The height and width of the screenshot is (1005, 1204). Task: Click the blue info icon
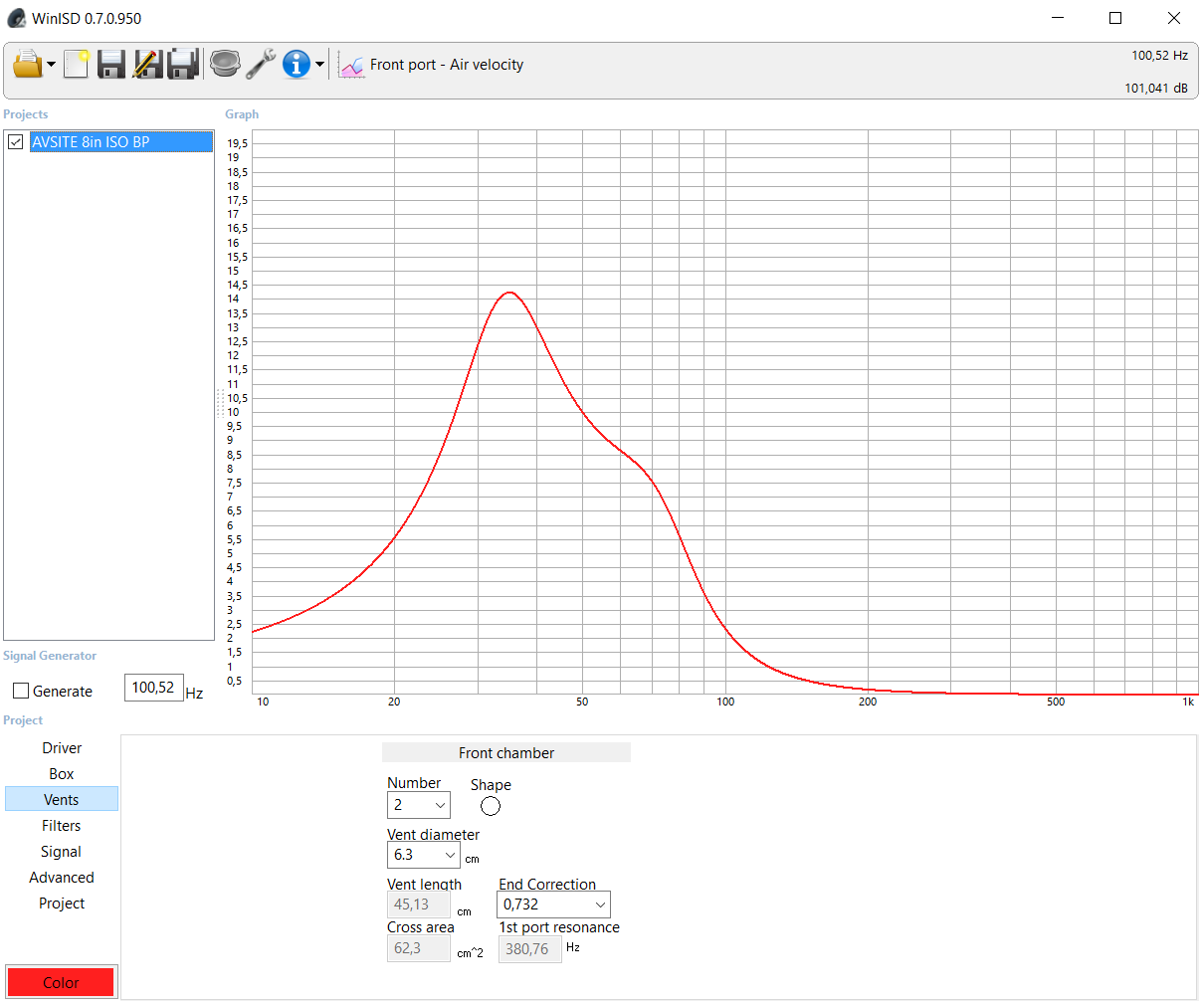(296, 65)
